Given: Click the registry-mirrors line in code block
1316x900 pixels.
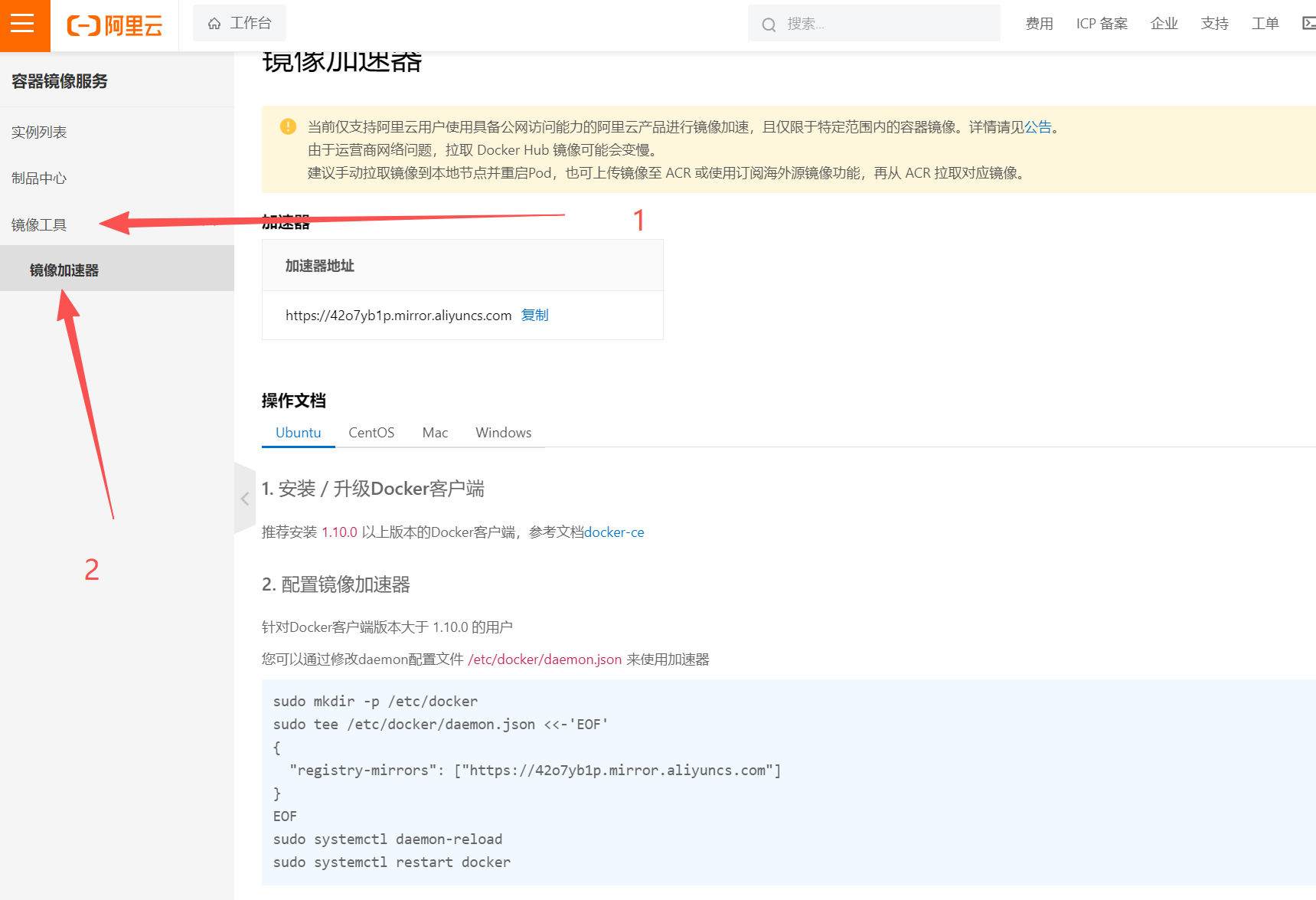Looking at the screenshot, I should (535, 771).
